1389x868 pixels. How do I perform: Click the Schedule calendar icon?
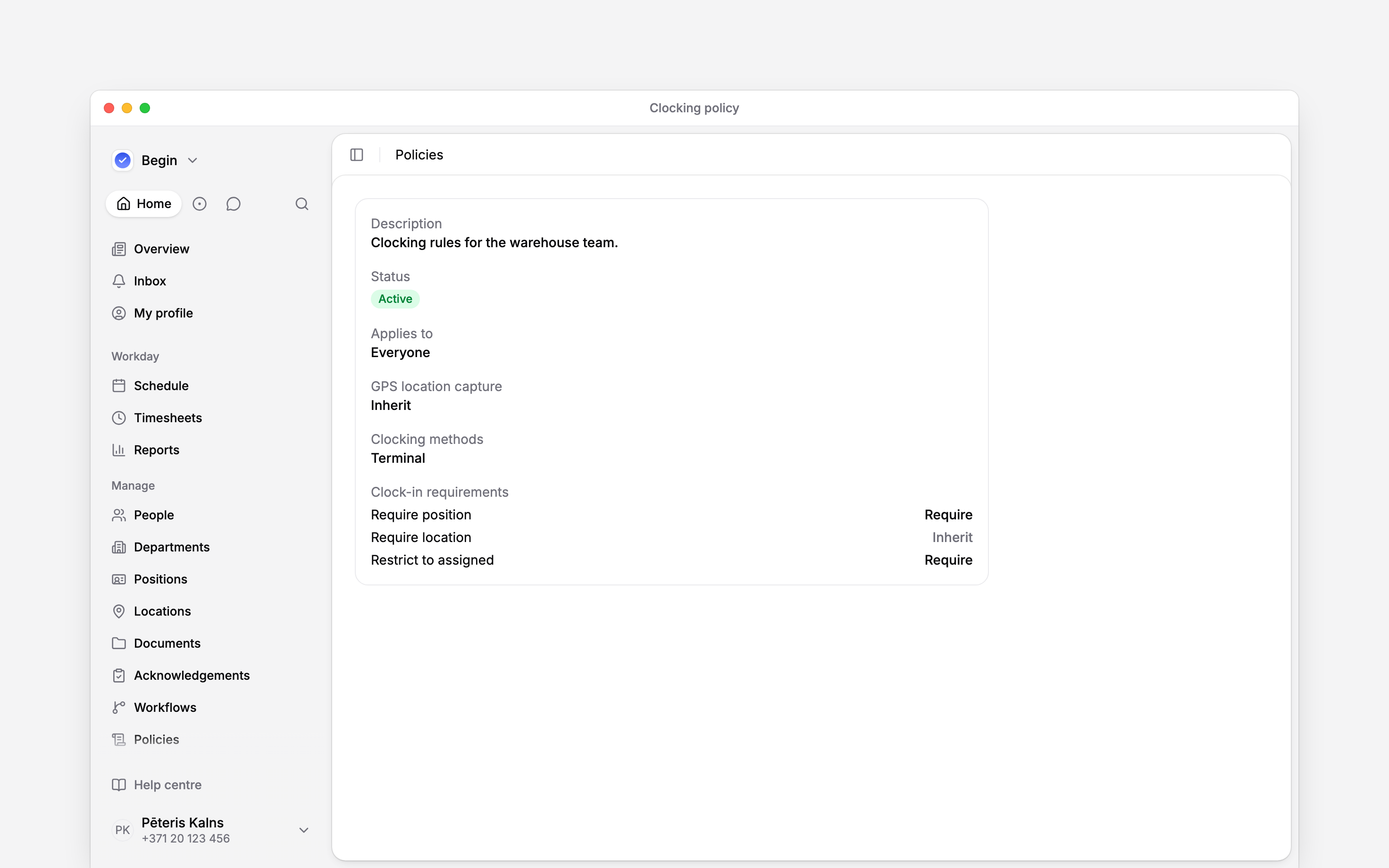coord(119,386)
